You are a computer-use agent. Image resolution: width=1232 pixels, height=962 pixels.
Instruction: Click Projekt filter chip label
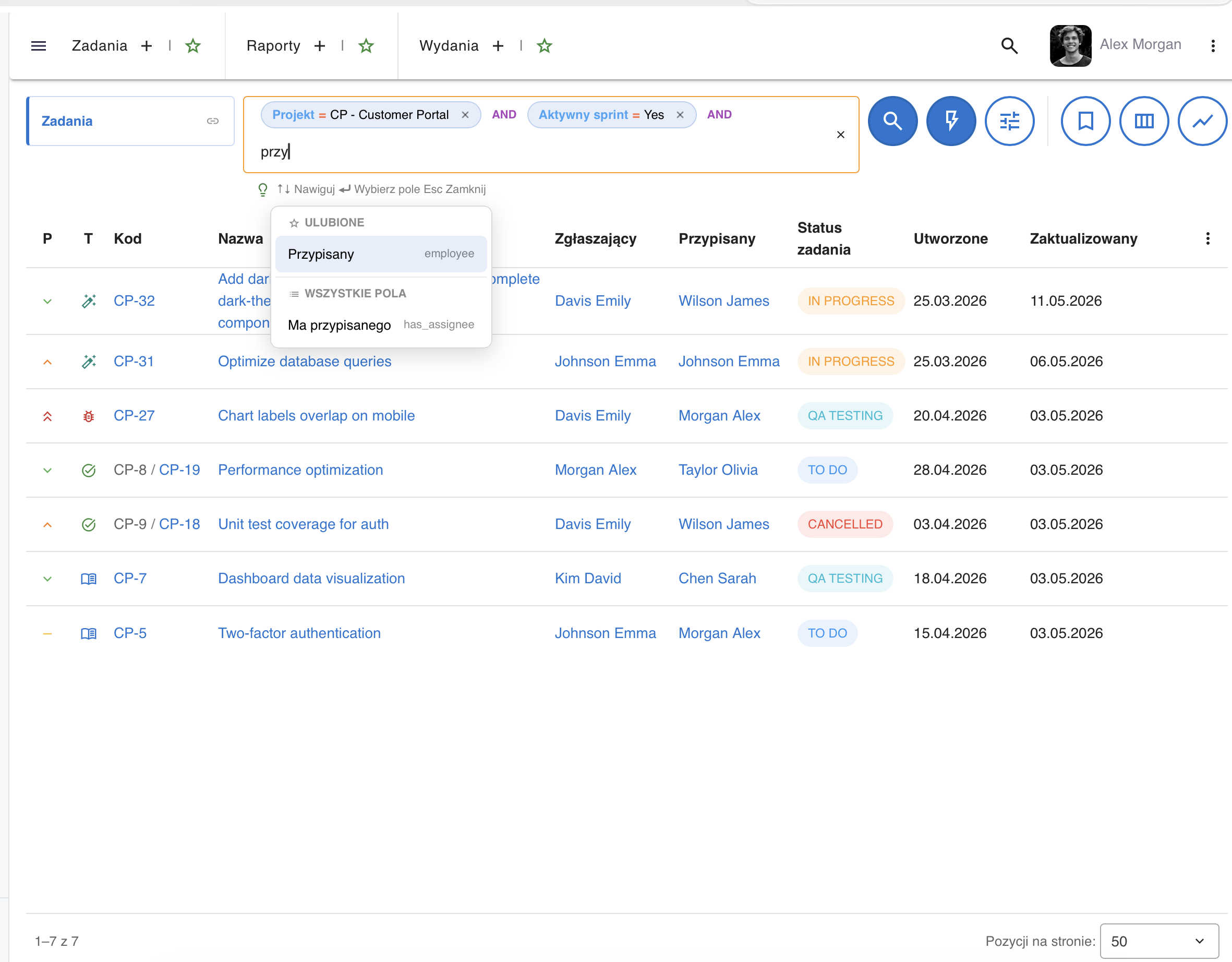(293, 115)
